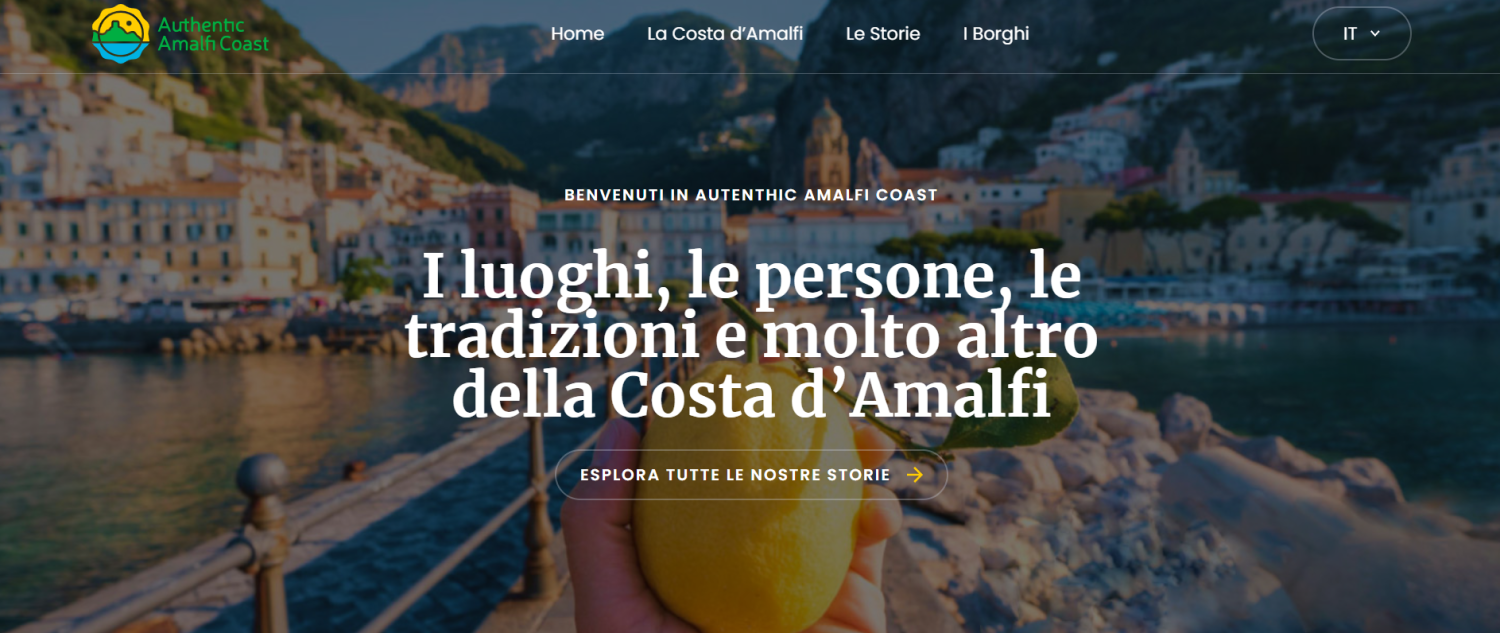Screen dimensions: 1500x633
Task: Click the rounded outline of language selector
Action: click(x=1361, y=33)
